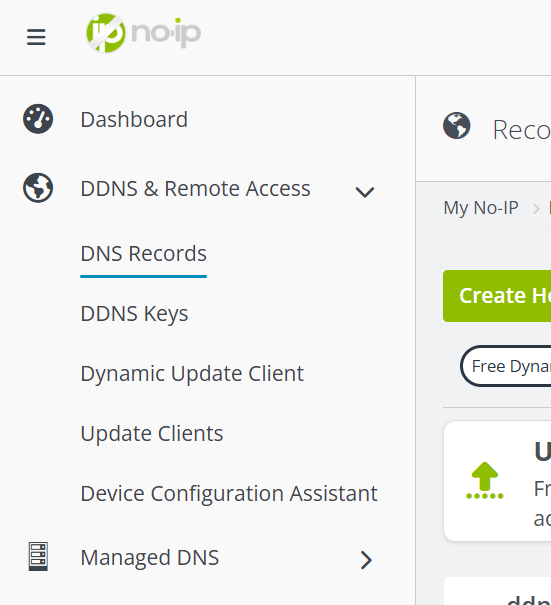This screenshot has width=551, height=605.
Task: Open DNS Records submenu item
Action: 144,254
